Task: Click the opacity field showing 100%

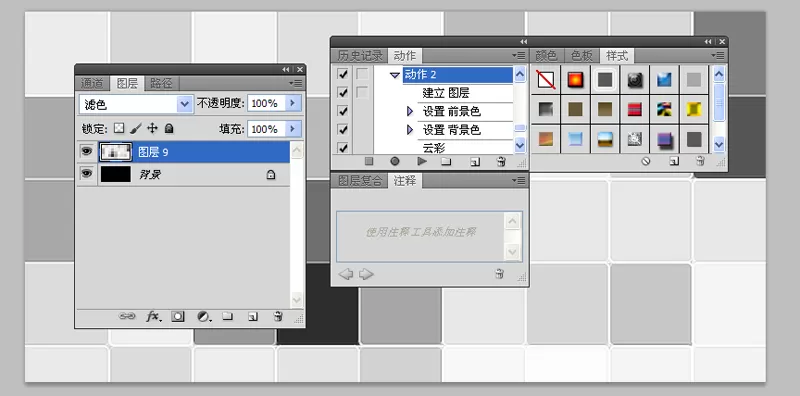Action: [266, 103]
